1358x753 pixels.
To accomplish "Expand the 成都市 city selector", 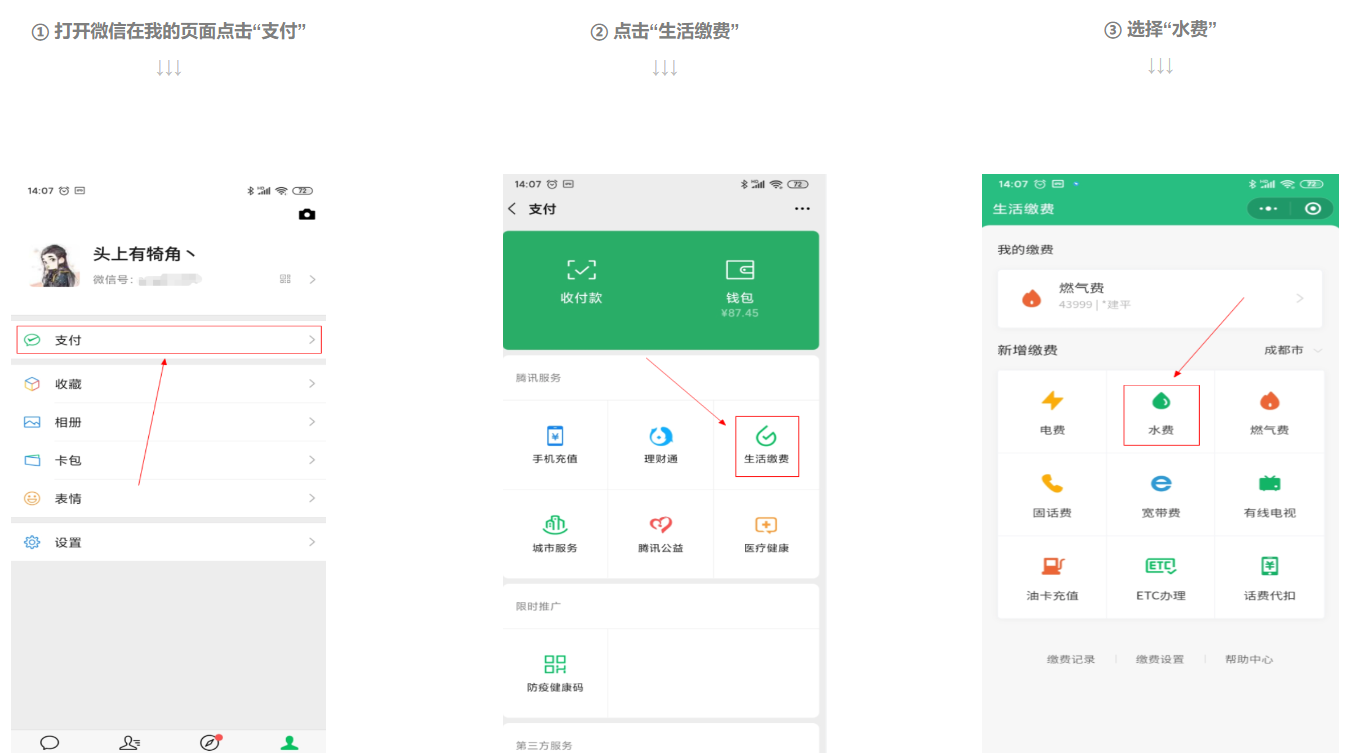I will tap(1292, 351).
